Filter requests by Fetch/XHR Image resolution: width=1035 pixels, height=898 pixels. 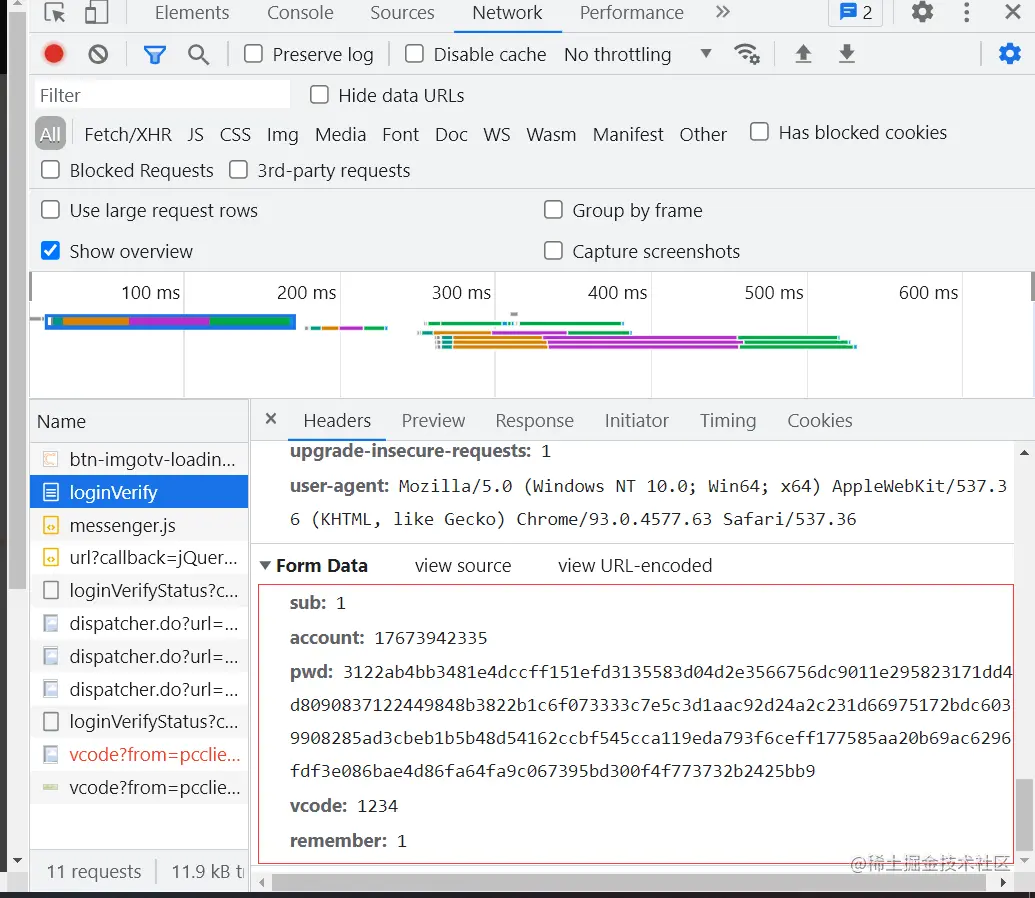coord(128,134)
